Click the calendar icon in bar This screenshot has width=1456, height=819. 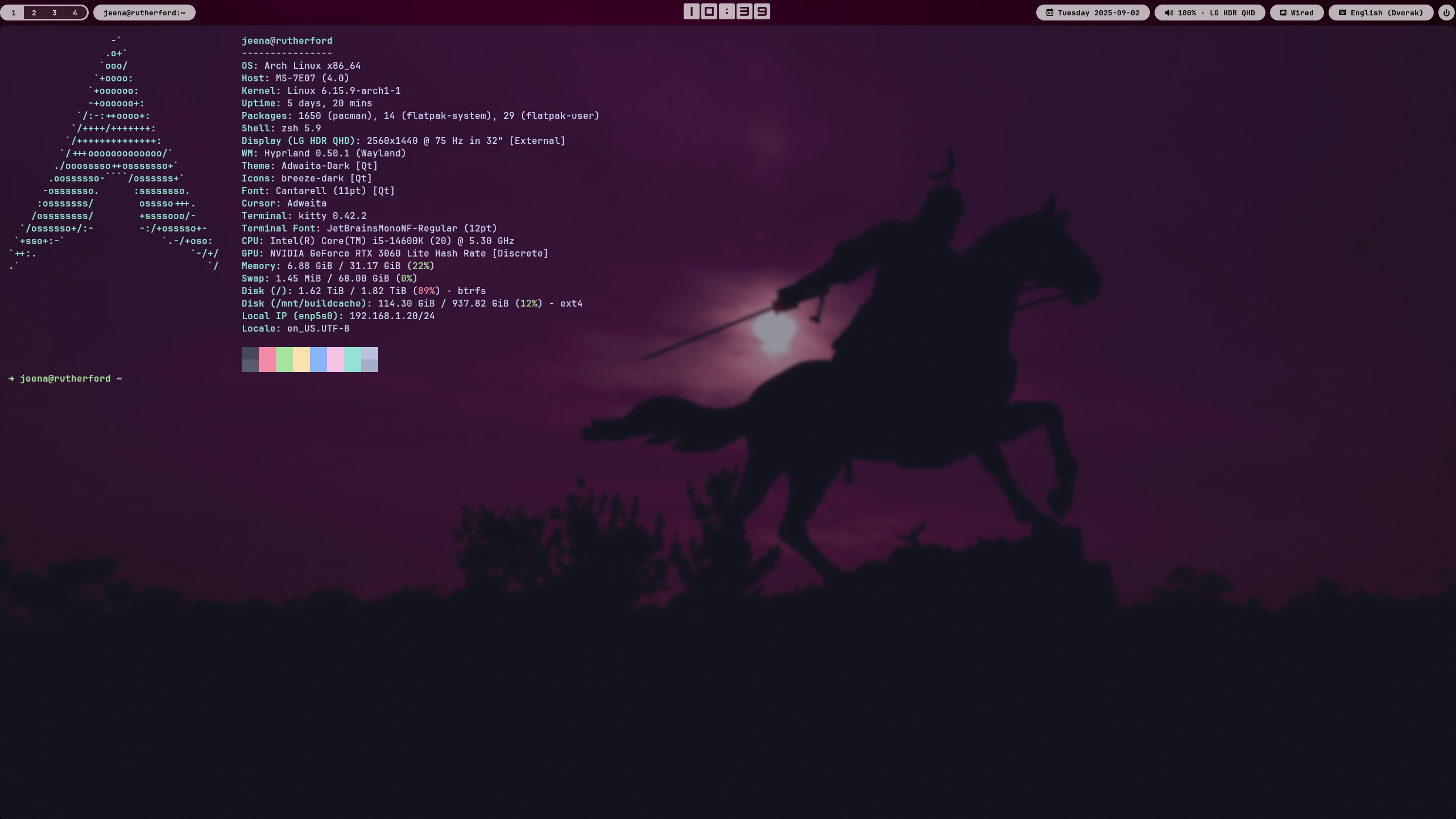1050,13
